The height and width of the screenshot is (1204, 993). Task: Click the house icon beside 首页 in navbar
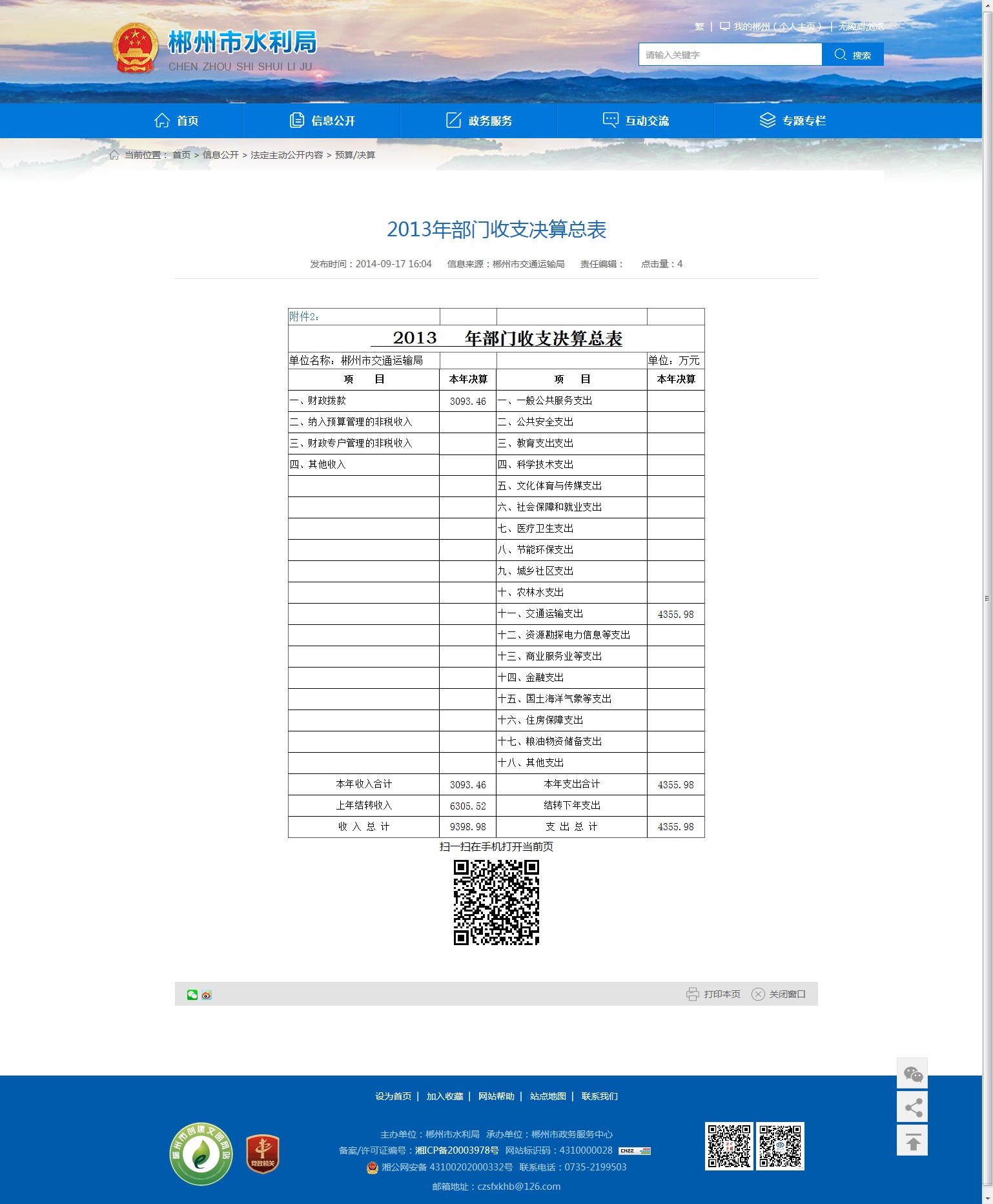click(162, 120)
